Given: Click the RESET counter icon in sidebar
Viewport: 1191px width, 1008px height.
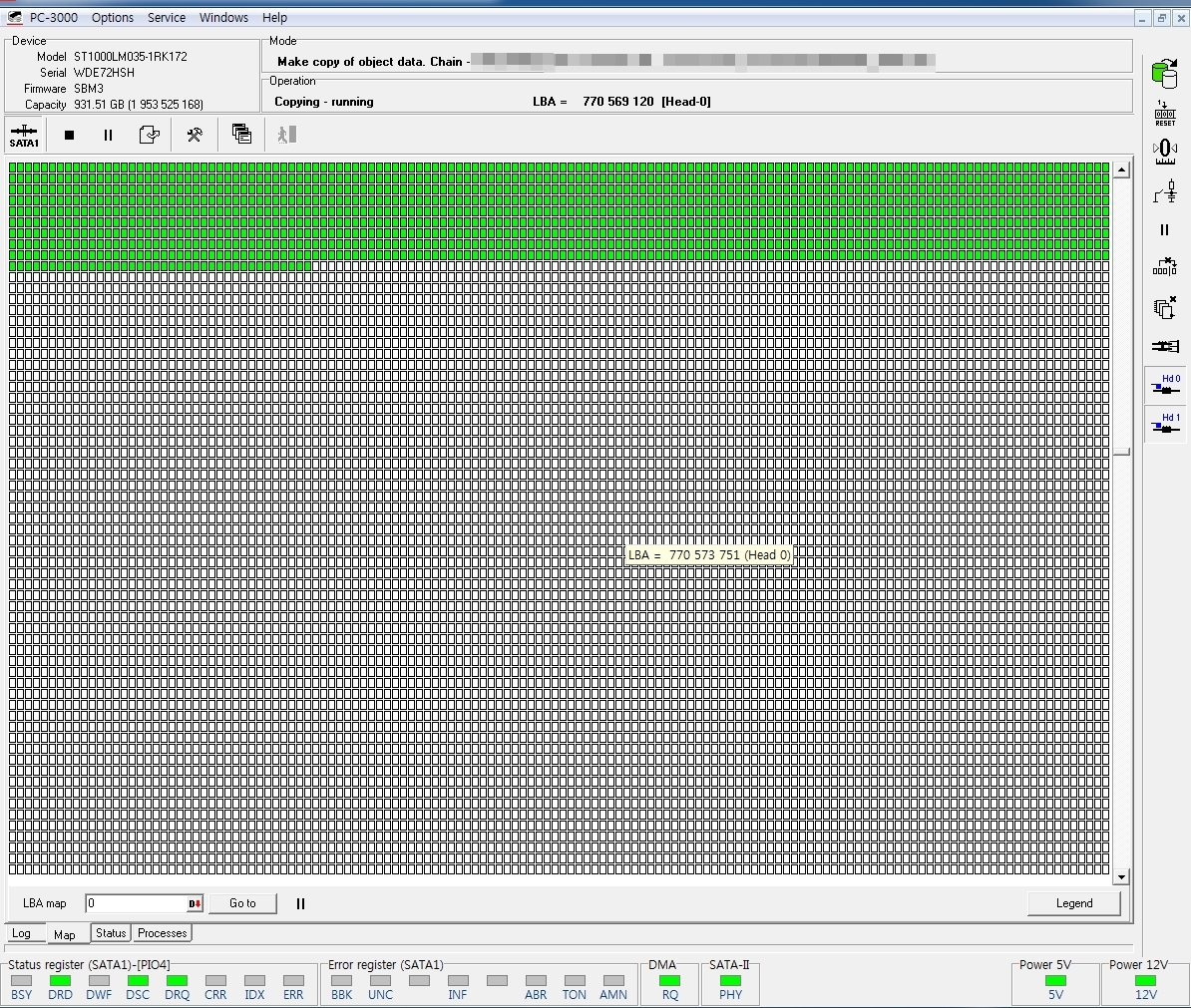Looking at the screenshot, I should pos(1164,113).
